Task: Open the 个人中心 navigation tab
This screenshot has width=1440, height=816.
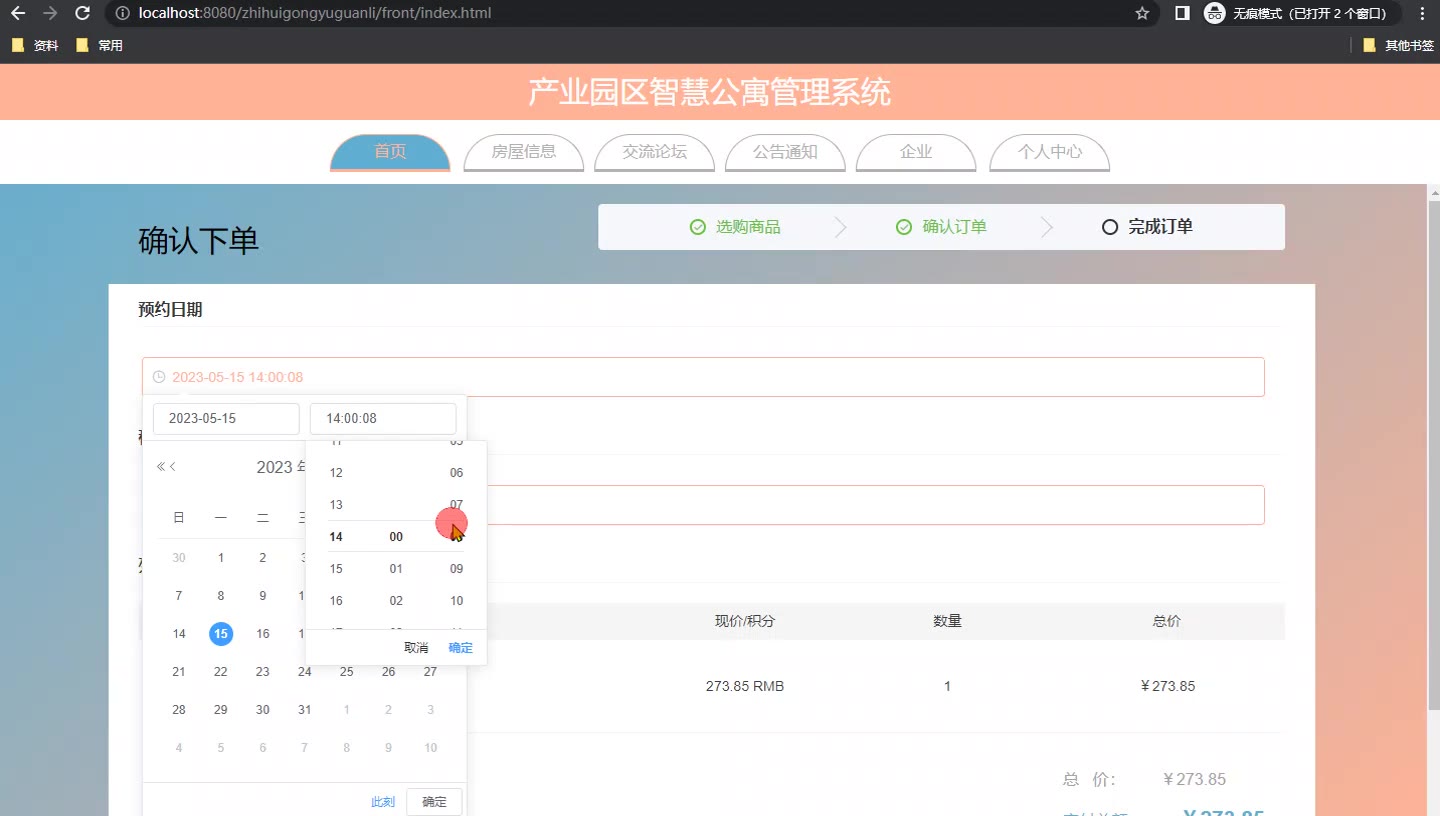Action: (1049, 152)
